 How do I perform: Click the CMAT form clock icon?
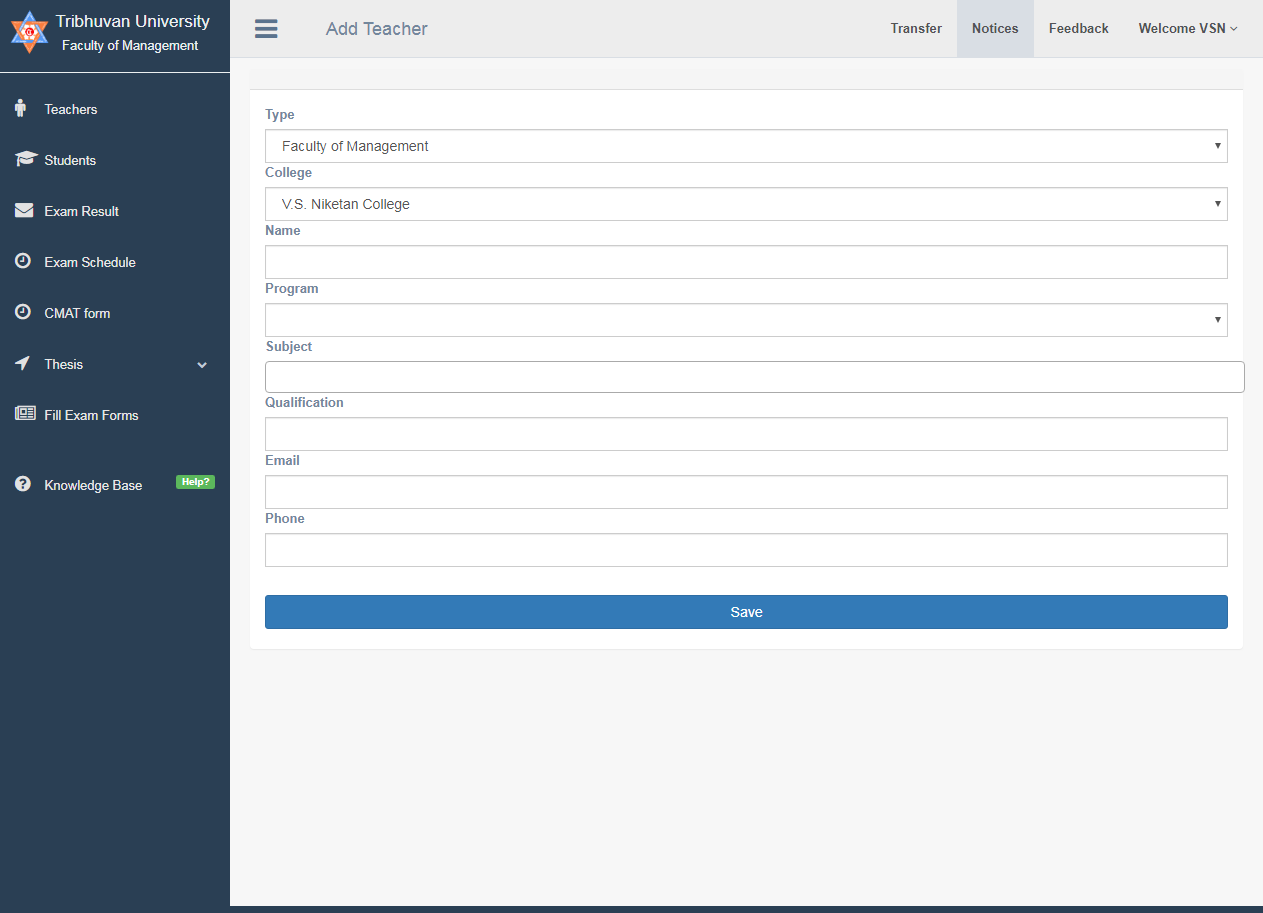23,312
